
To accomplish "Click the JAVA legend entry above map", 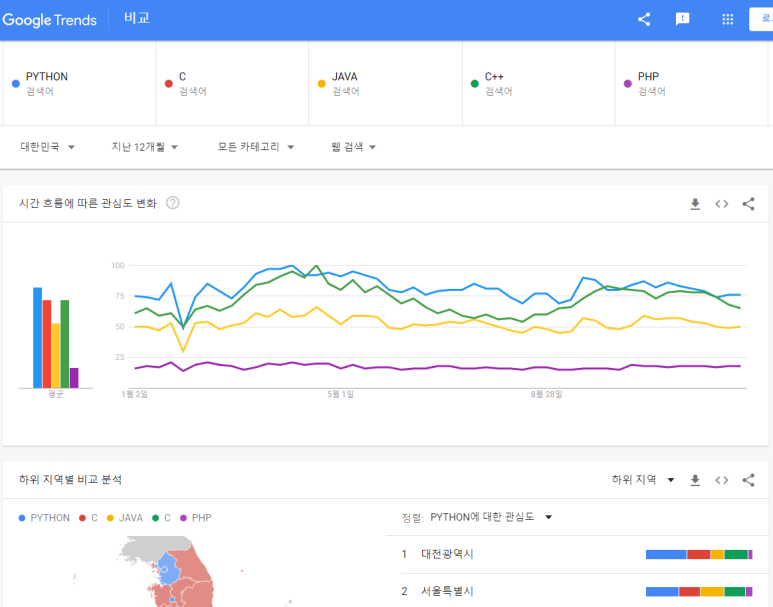I will coord(125,518).
